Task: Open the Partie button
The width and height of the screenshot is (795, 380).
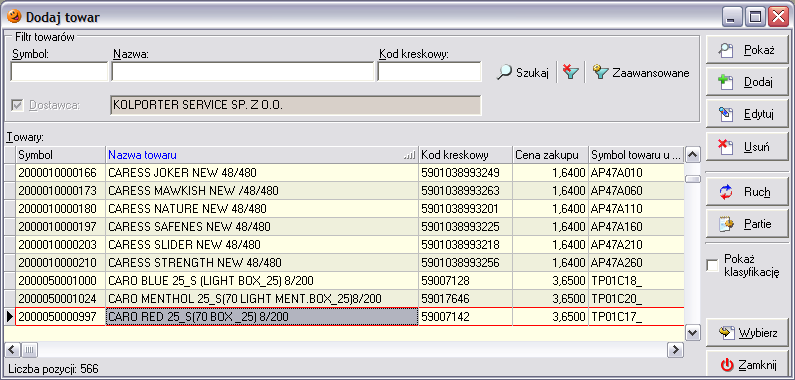Action: pos(747,223)
